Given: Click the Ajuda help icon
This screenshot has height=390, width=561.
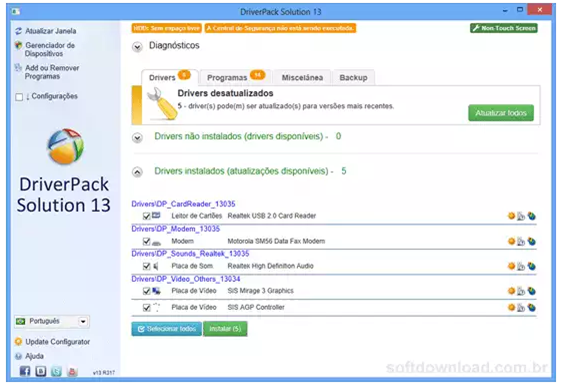Looking at the screenshot, I should coord(19,356).
